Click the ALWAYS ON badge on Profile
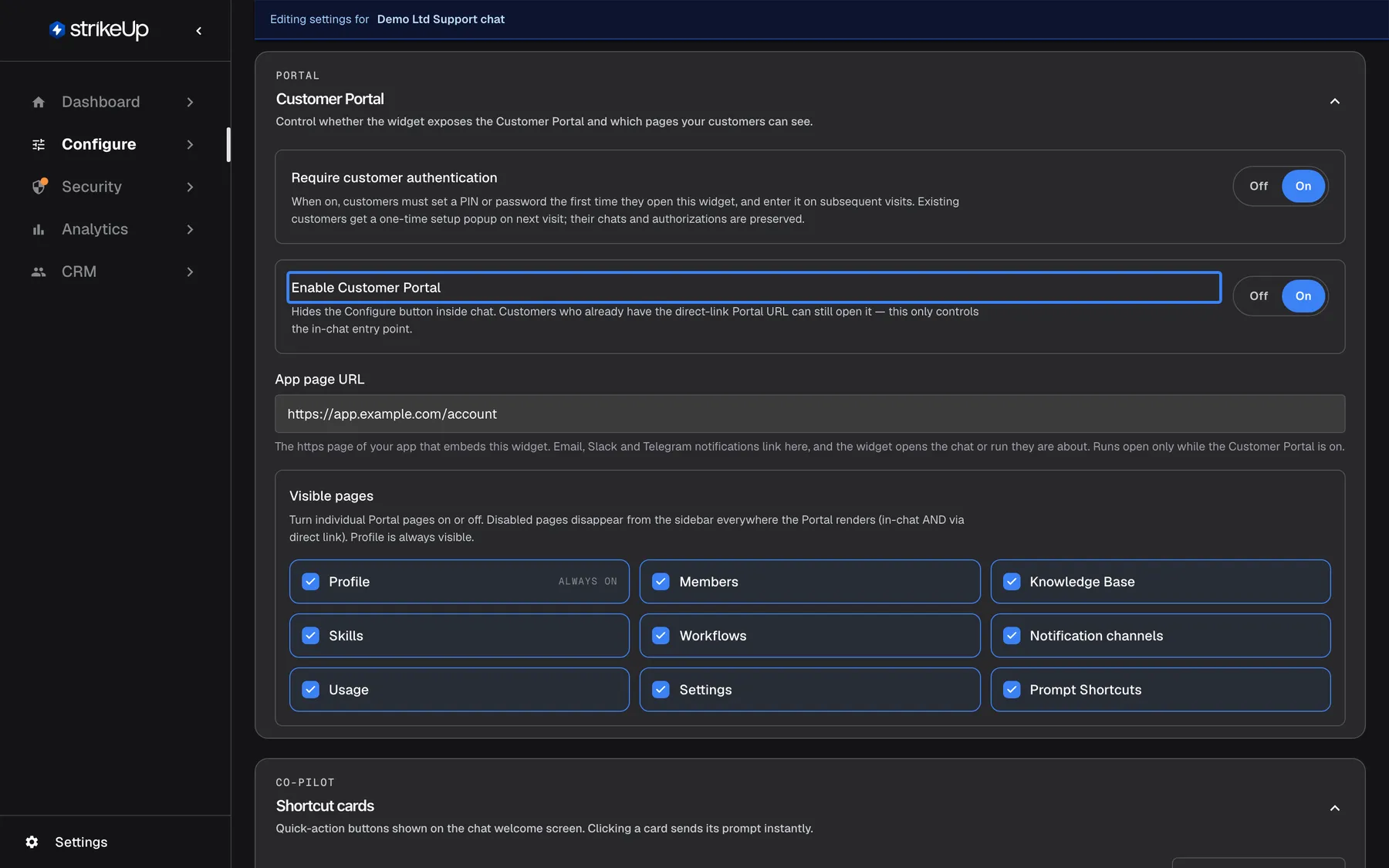Image resolution: width=1389 pixels, height=868 pixels. 588,582
